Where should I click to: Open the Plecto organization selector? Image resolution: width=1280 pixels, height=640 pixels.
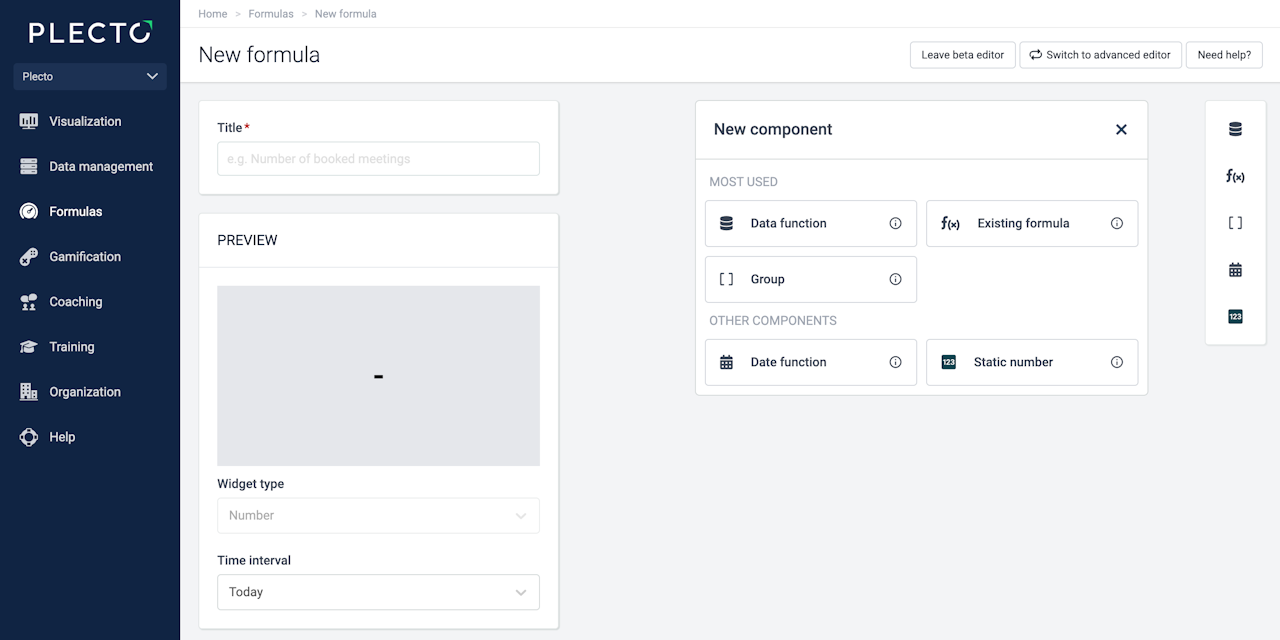90,76
